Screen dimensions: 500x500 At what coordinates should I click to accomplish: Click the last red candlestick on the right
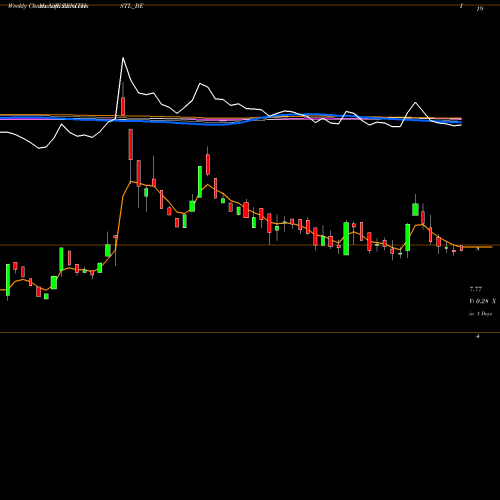point(462,248)
